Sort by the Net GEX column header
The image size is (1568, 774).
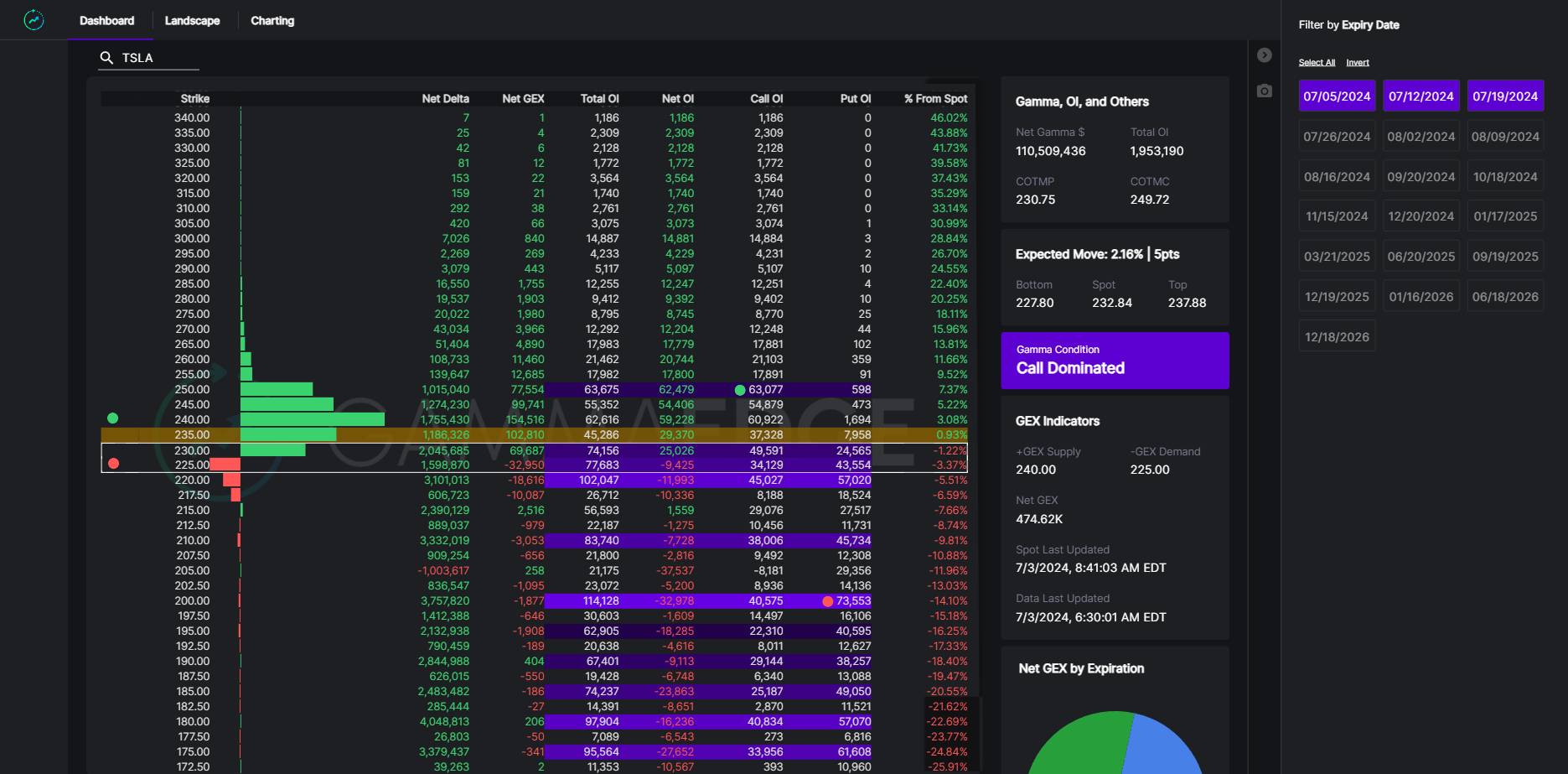click(x=523, y=99)
